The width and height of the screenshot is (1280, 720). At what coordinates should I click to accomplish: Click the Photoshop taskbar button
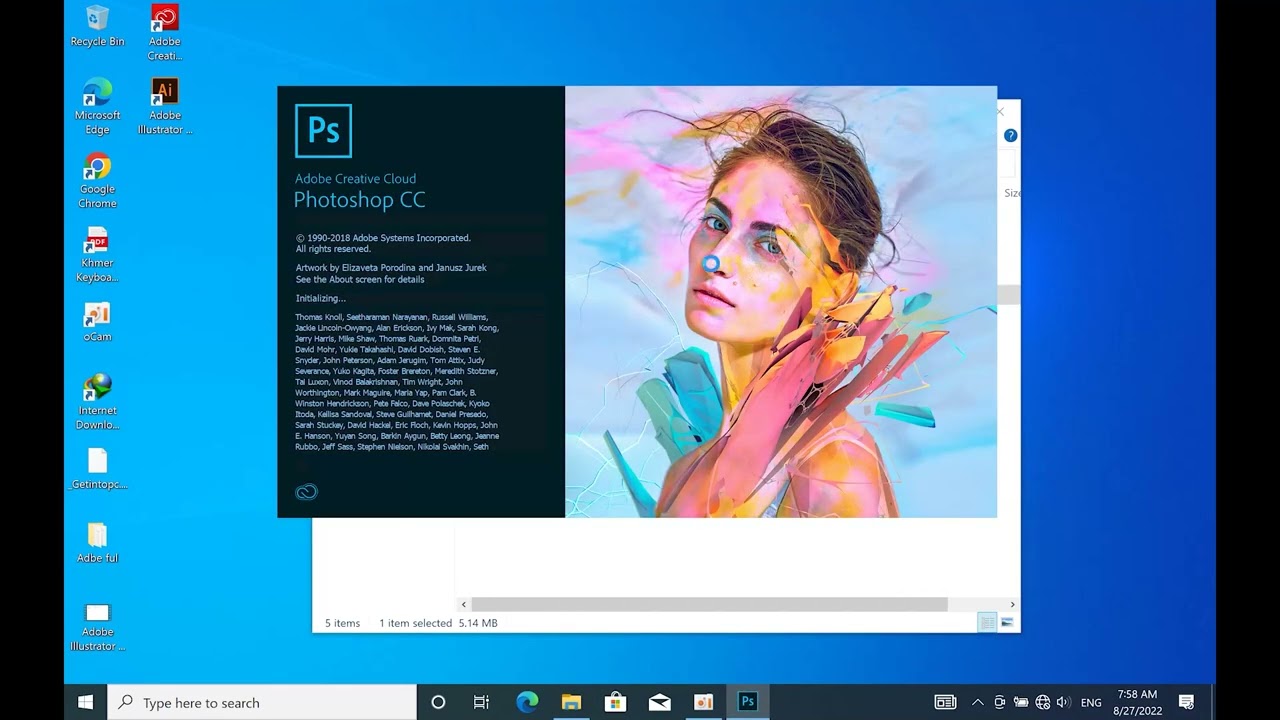click(747, 702)
